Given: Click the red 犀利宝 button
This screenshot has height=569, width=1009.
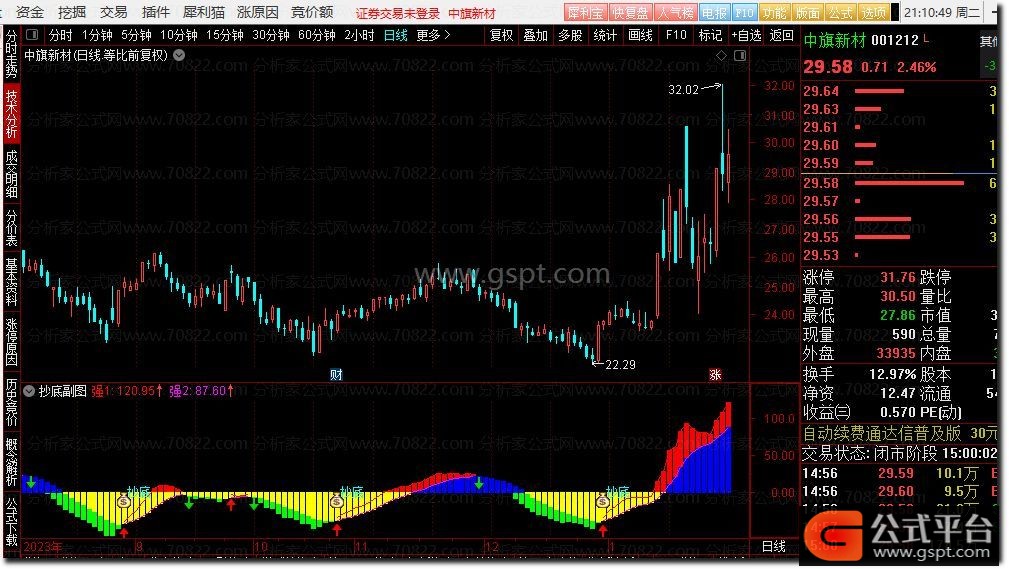Looking at the screenshot, I should (585, 12).
